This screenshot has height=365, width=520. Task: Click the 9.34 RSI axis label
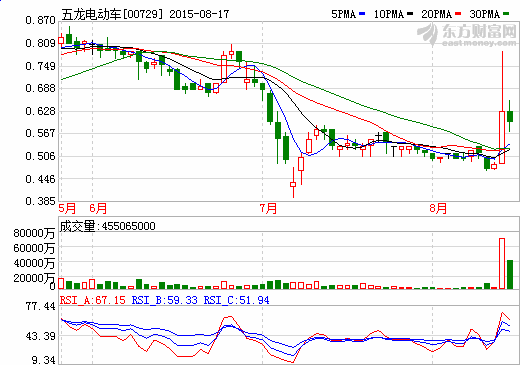[43, 360]
